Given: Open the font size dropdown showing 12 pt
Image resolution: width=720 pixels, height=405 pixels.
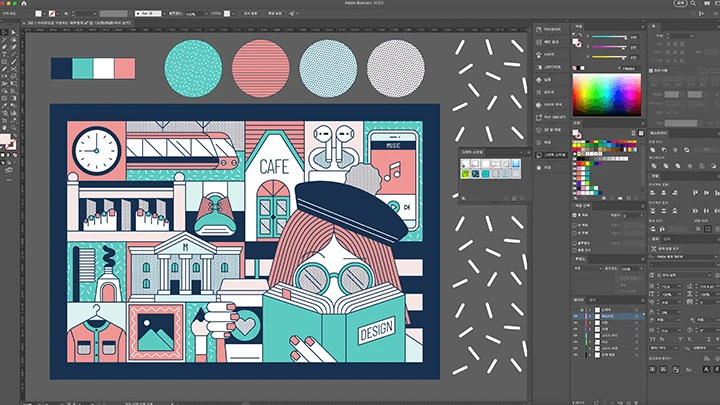Looking at the screenshot, I should pos(680,287).
